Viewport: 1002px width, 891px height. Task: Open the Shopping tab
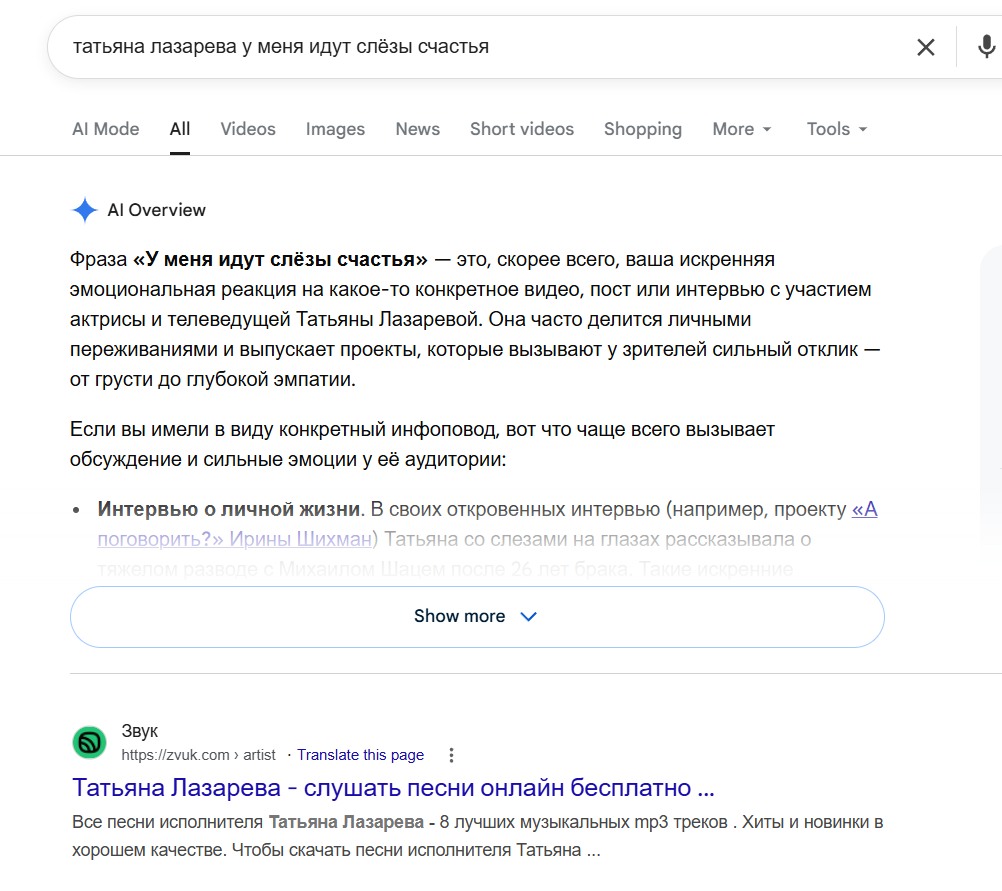(643, 129)
